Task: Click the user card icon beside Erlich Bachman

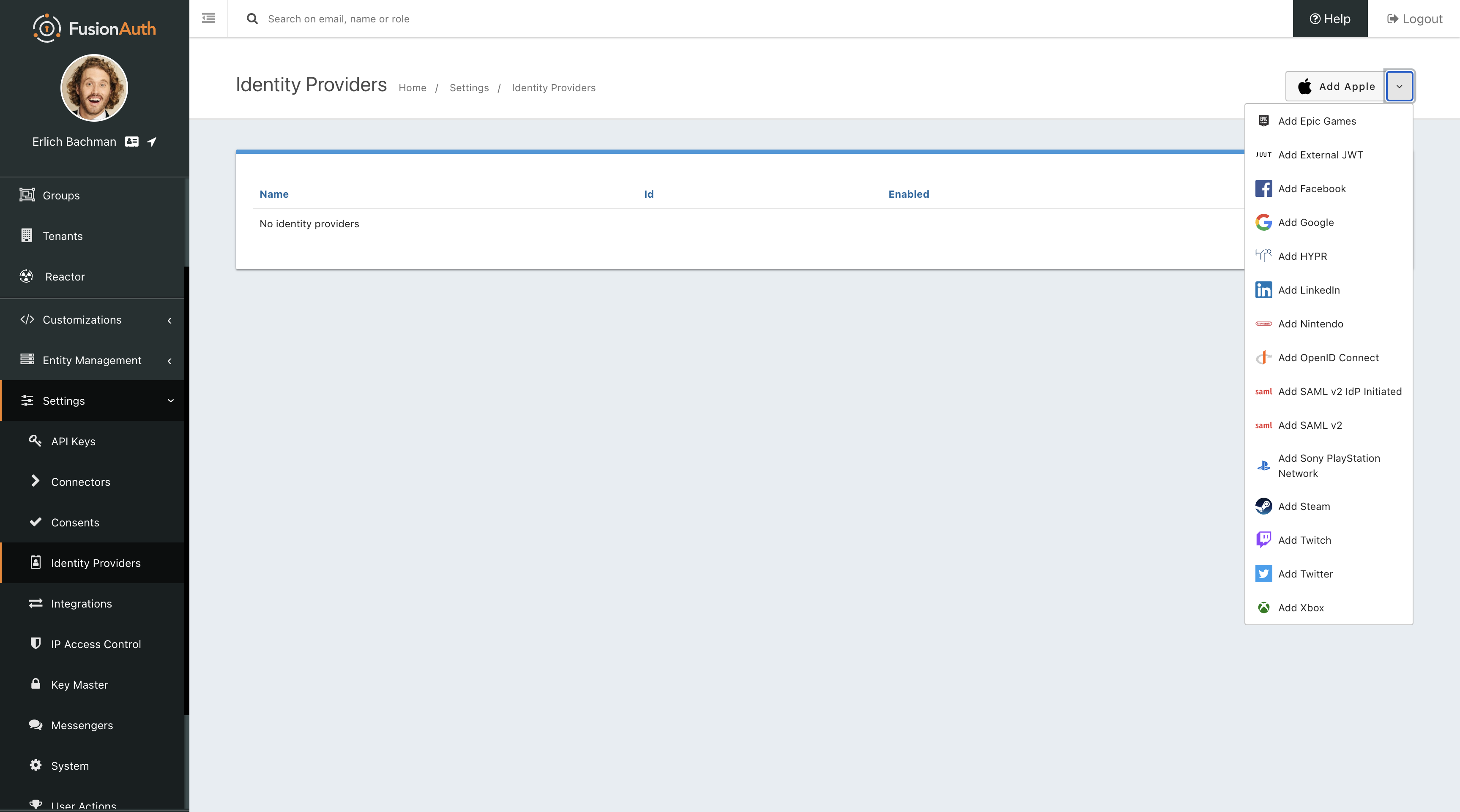Action: coord(131,142)
